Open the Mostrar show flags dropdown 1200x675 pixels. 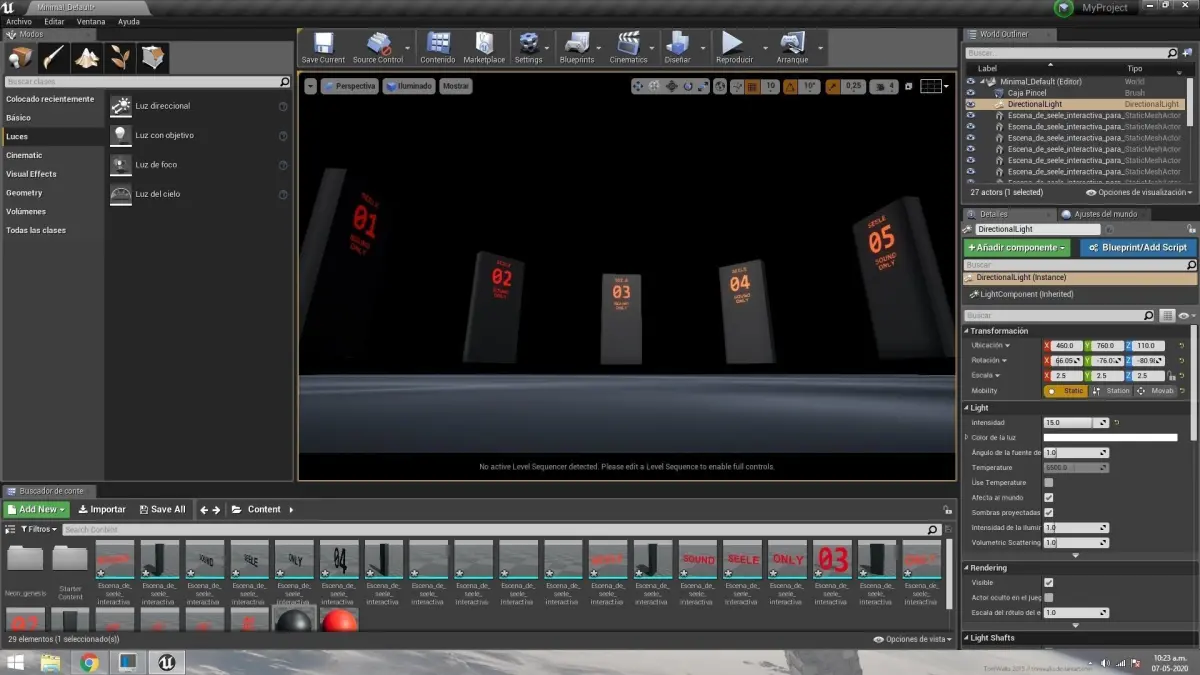455,86
